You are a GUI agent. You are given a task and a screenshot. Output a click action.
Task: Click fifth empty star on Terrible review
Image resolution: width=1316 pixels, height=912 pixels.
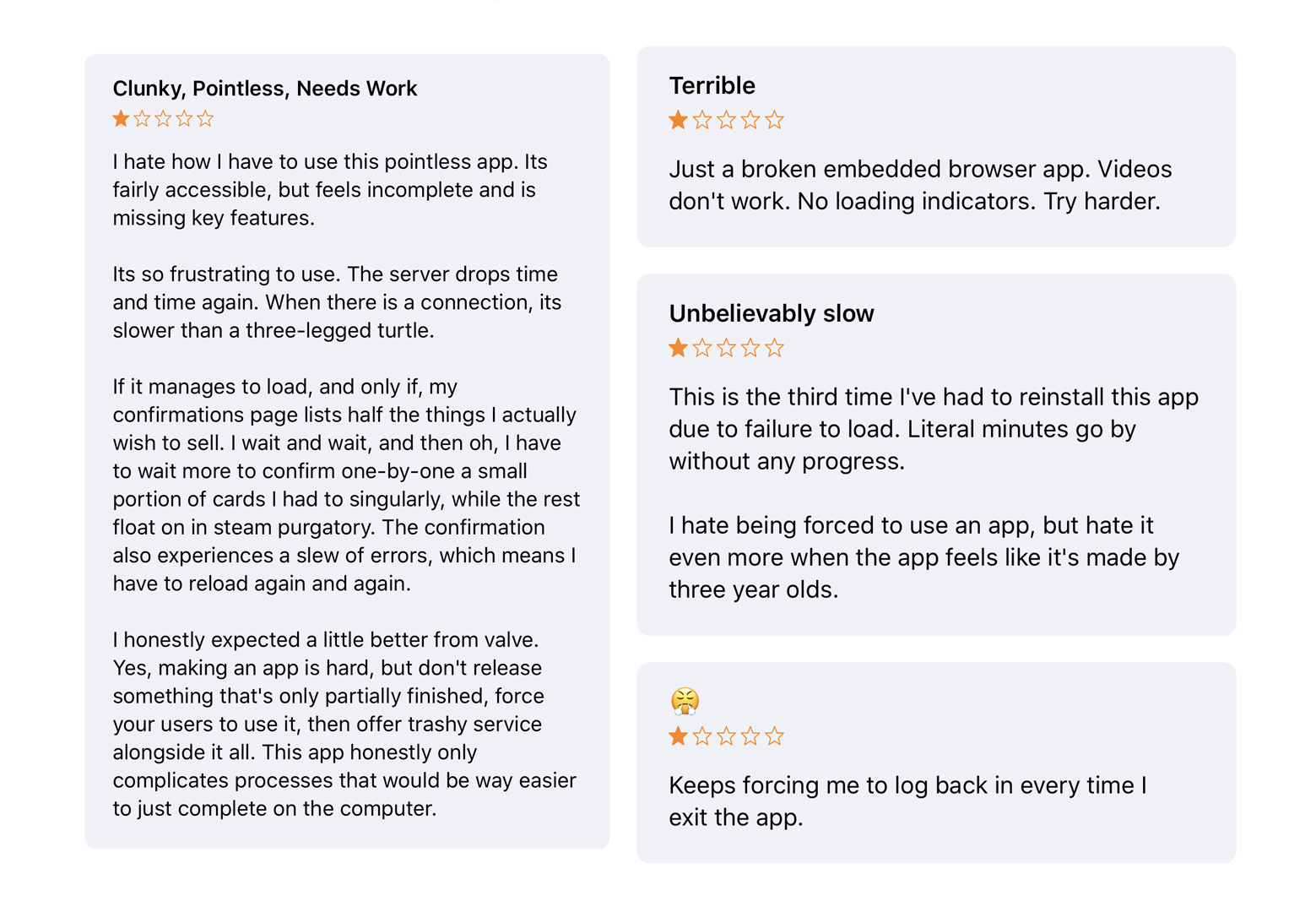[x=774, y=120]
